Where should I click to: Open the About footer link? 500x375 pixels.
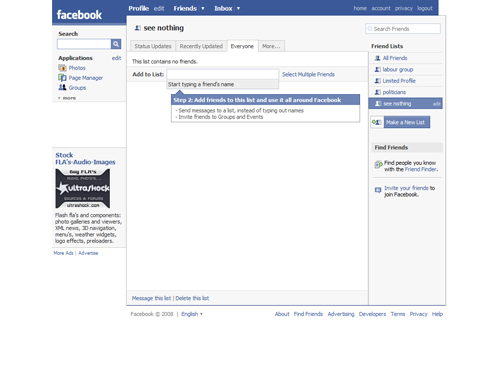[x=282, y=314]
